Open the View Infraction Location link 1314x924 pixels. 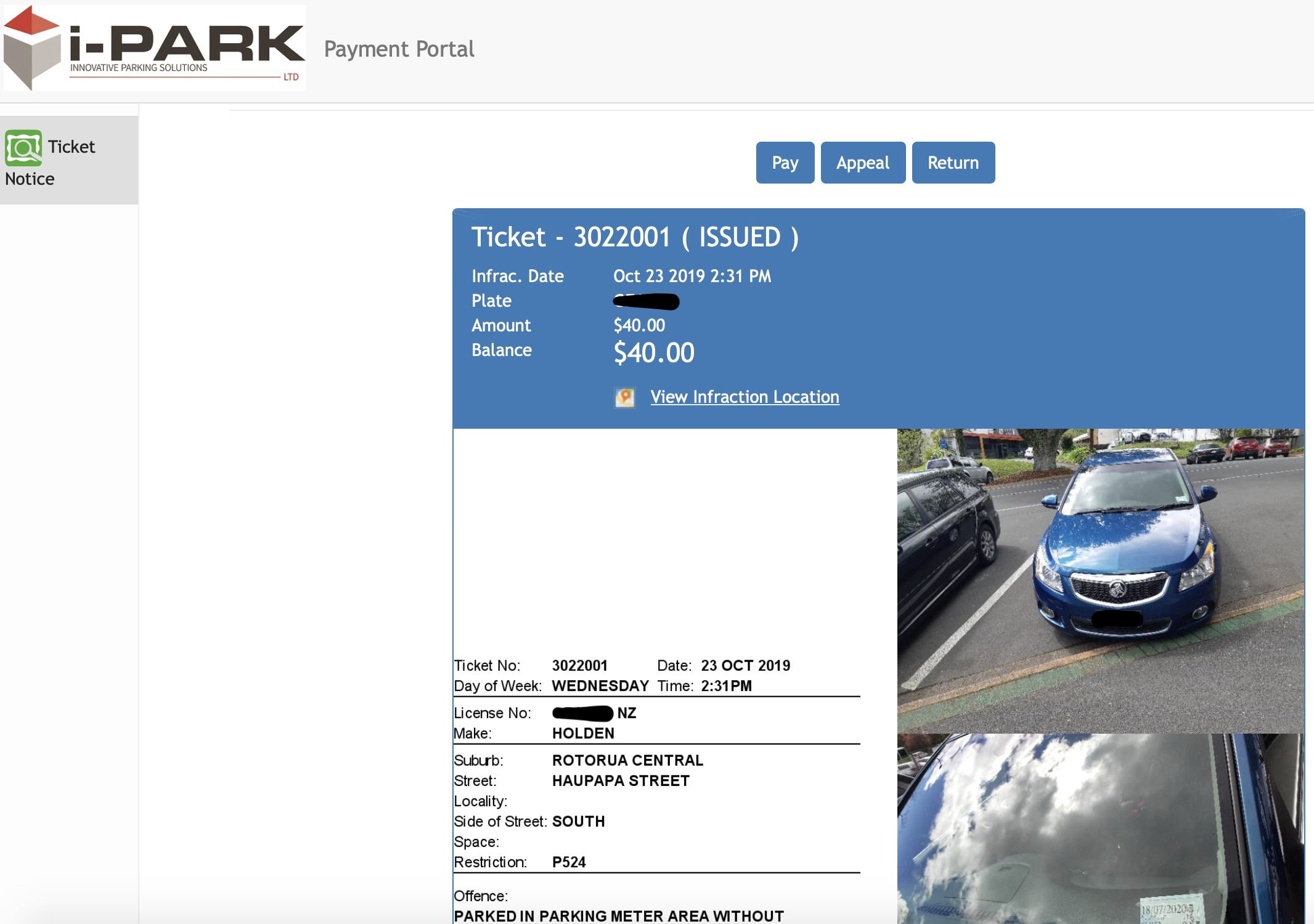coord(745,397)
